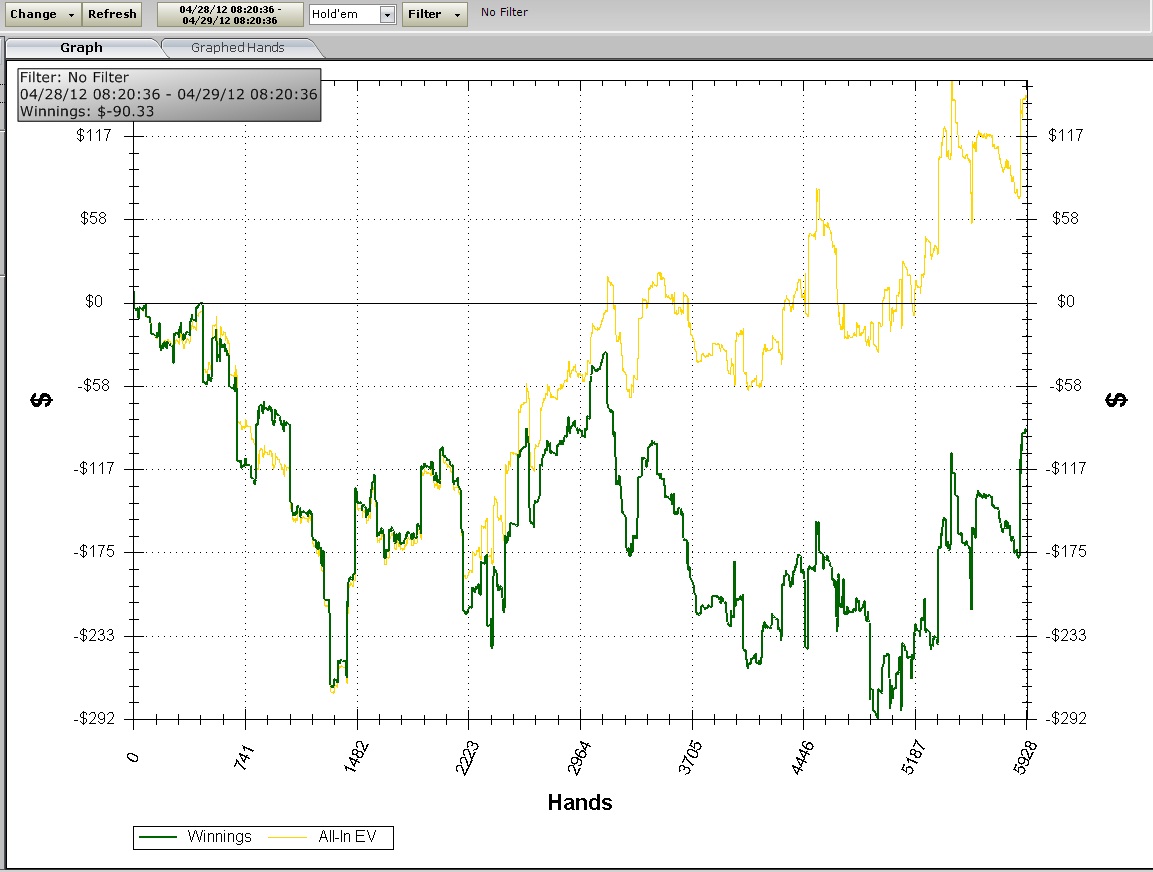
Task: Click the $117 label on right axis
Action: click(1064, 135)
